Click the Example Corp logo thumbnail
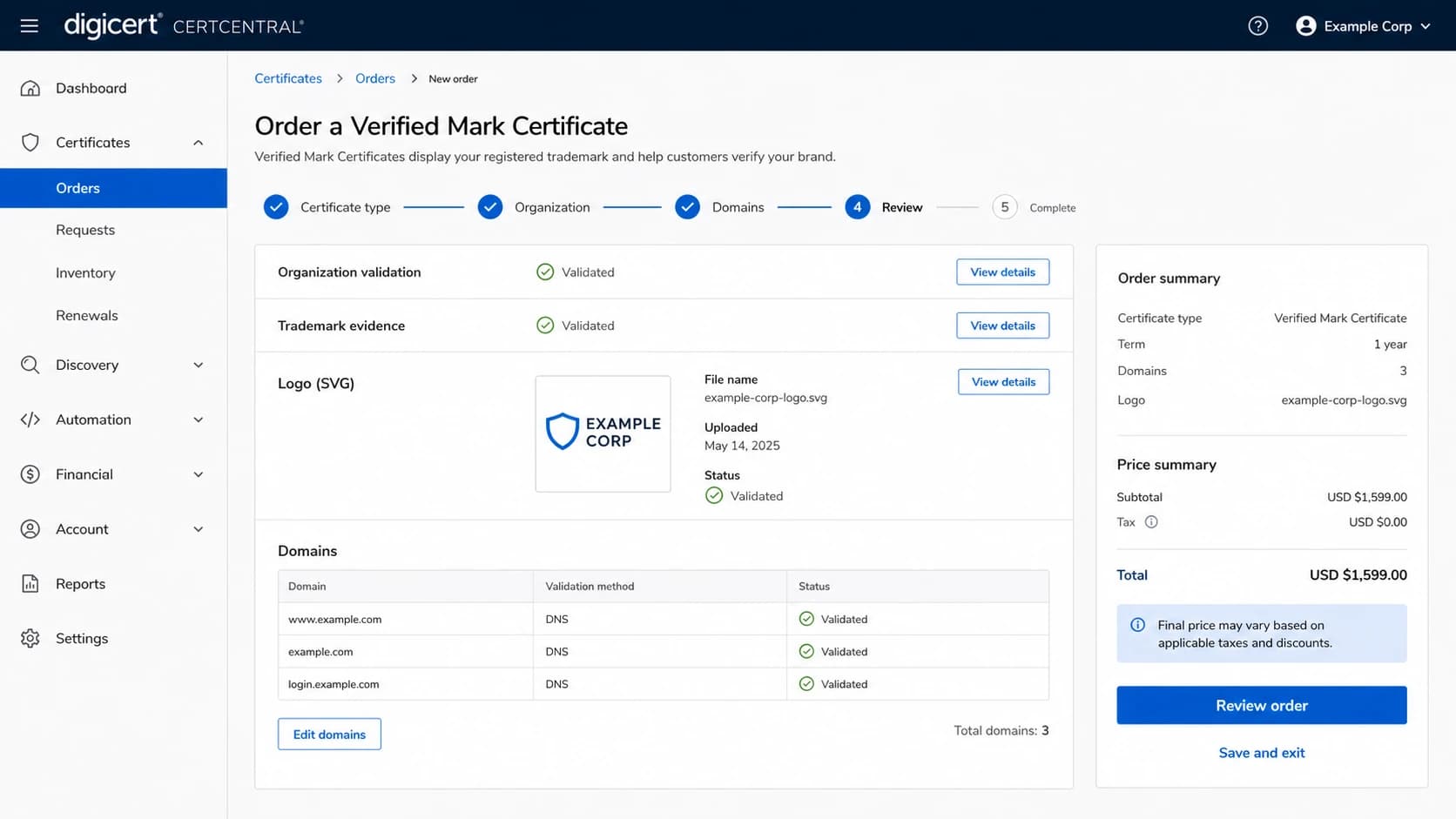 click(603, 433)
